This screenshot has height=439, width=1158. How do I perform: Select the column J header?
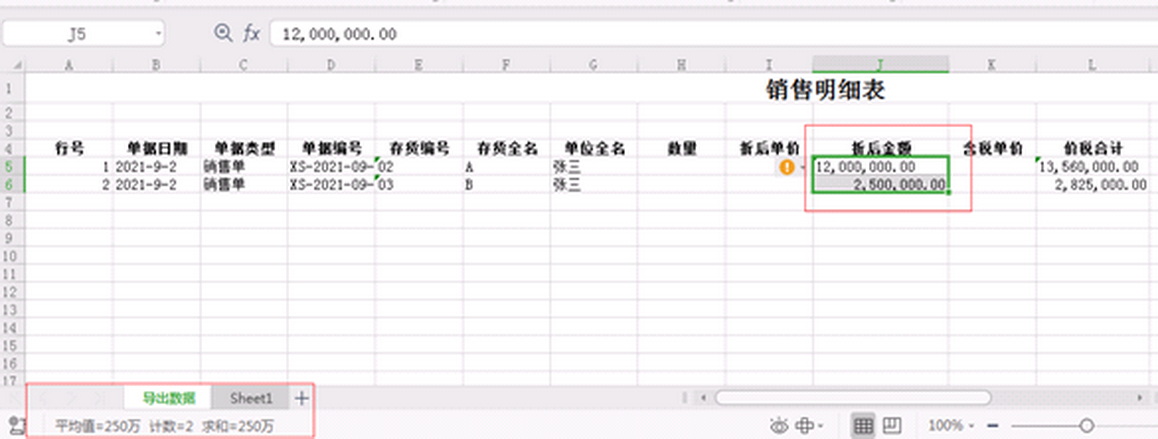tap(880, 65)
